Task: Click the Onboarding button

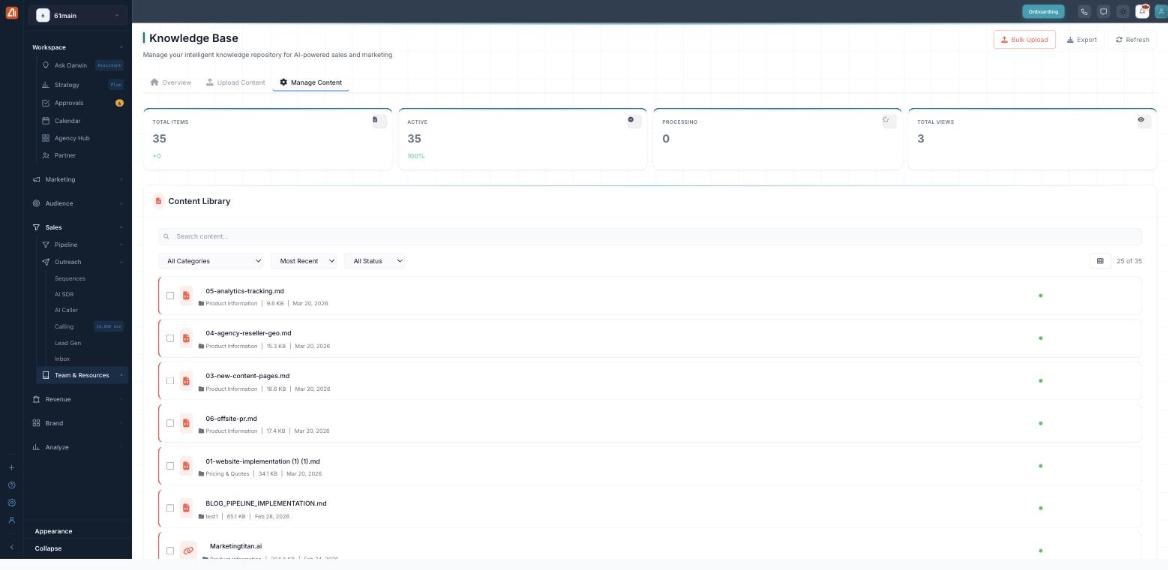Action: 1043,12
